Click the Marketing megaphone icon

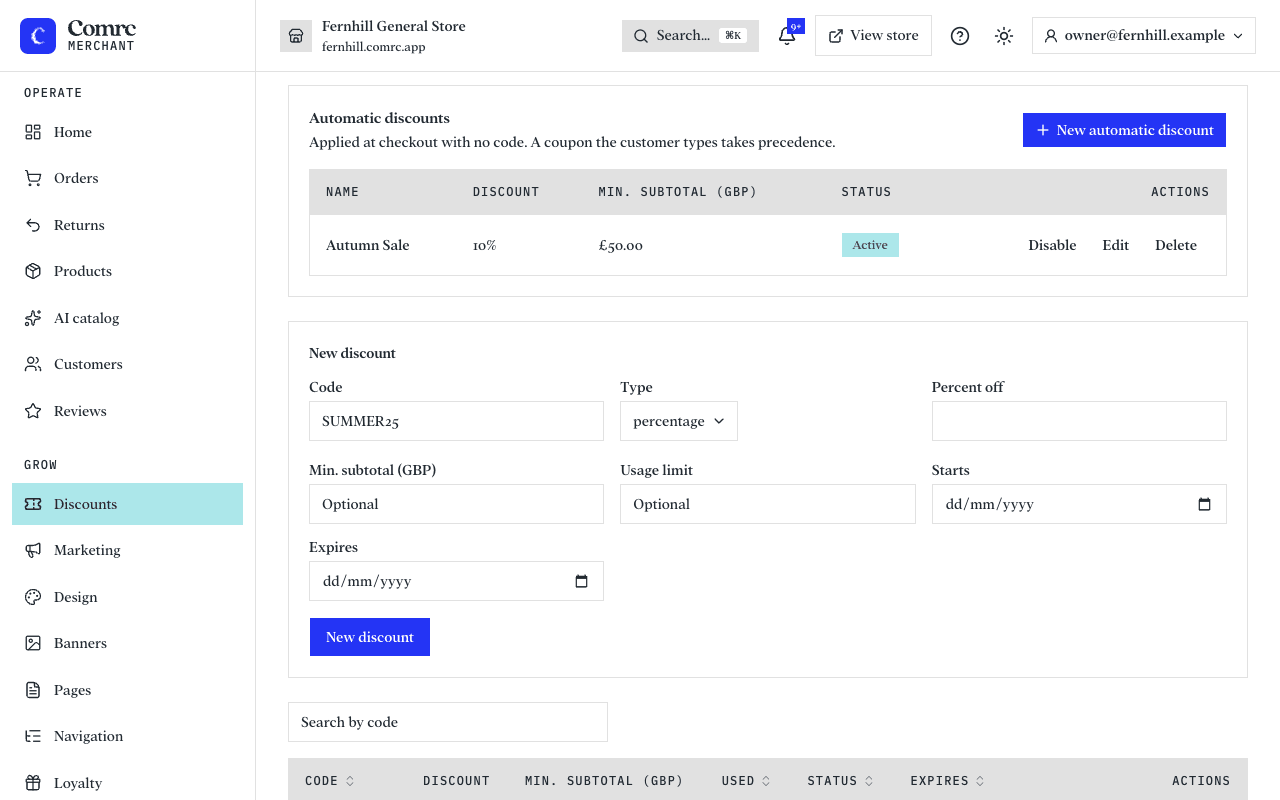(33, 550)
